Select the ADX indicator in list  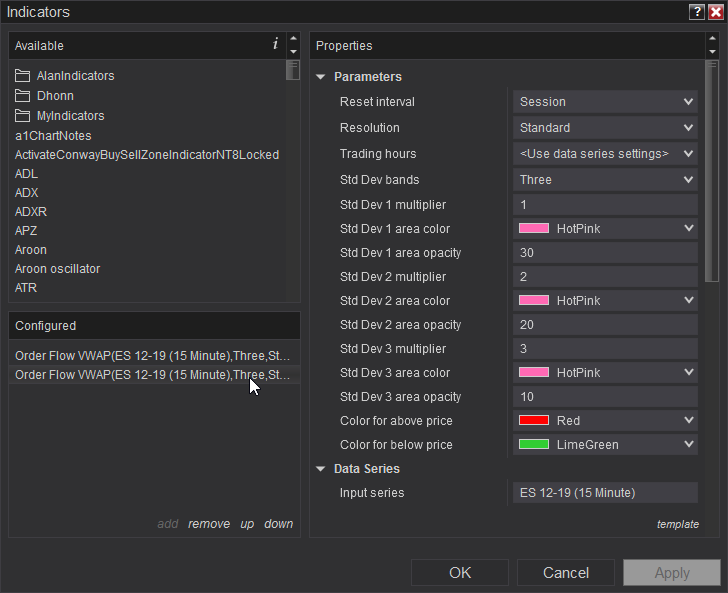pyautogui.click(x=27, y=193)
